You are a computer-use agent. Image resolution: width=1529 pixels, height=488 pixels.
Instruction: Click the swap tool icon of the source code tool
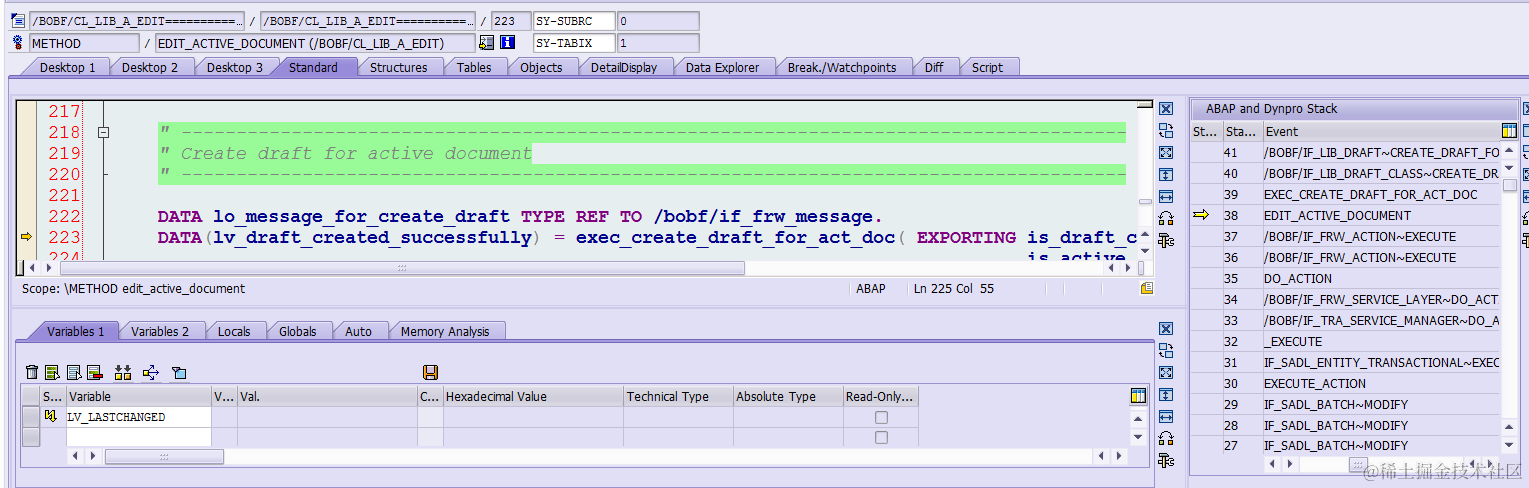coord(1166,131)
